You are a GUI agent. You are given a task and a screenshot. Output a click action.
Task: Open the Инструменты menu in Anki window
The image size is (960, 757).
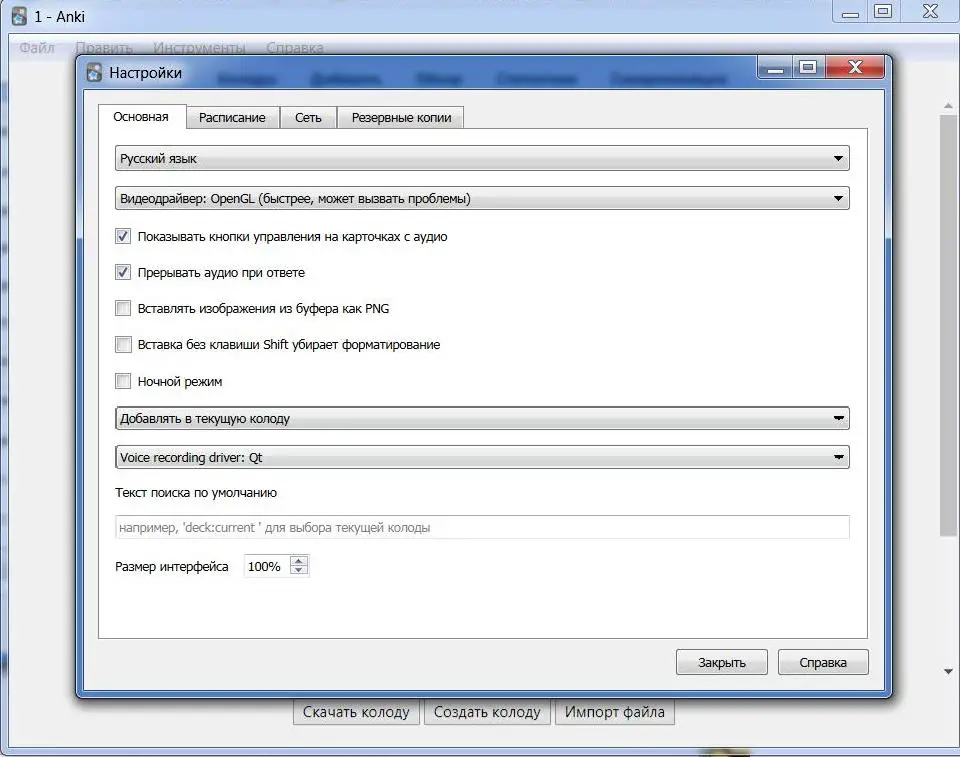199,47
